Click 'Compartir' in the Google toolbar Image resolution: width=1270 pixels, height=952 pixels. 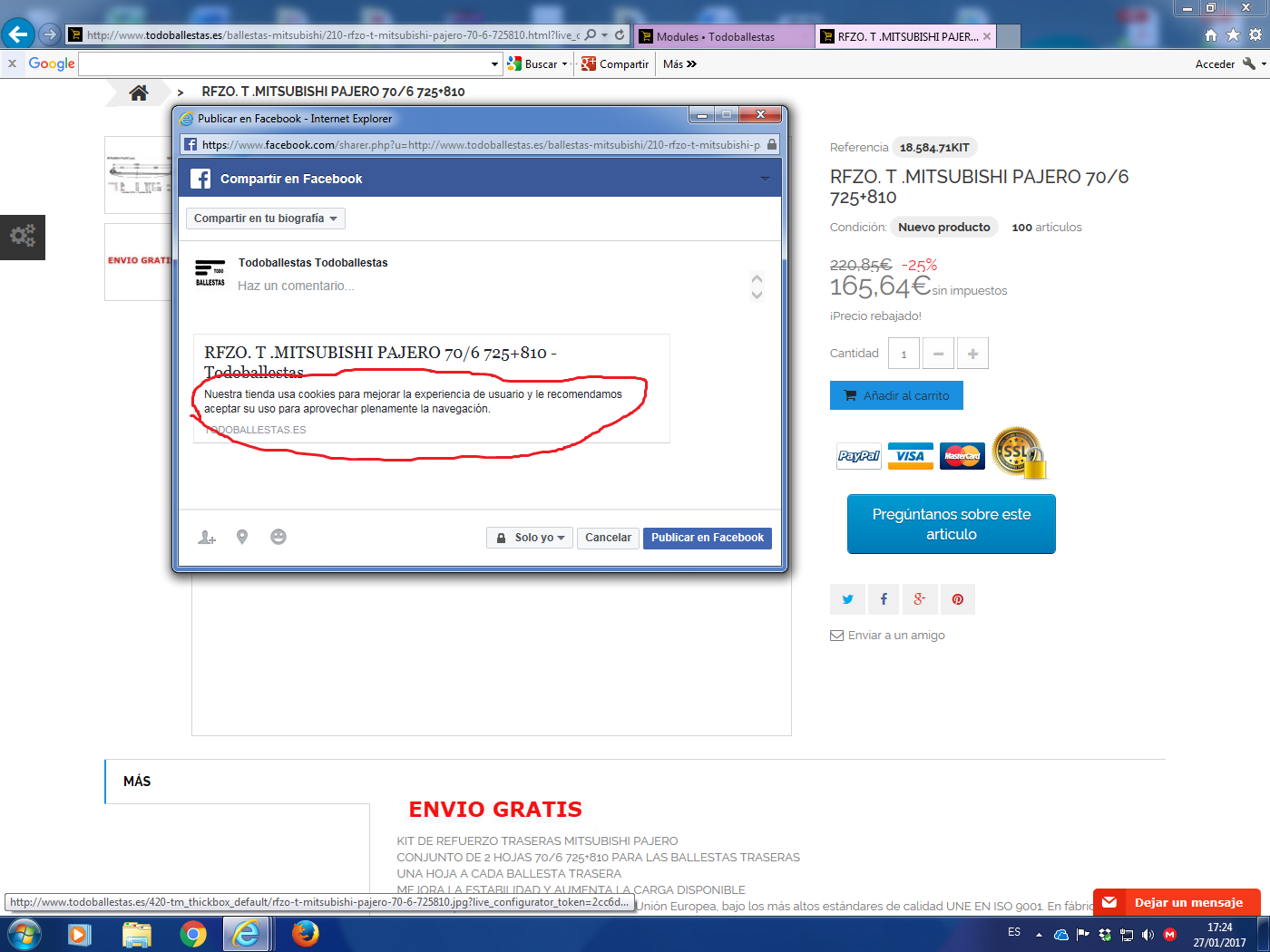click(x=615, y=64)
